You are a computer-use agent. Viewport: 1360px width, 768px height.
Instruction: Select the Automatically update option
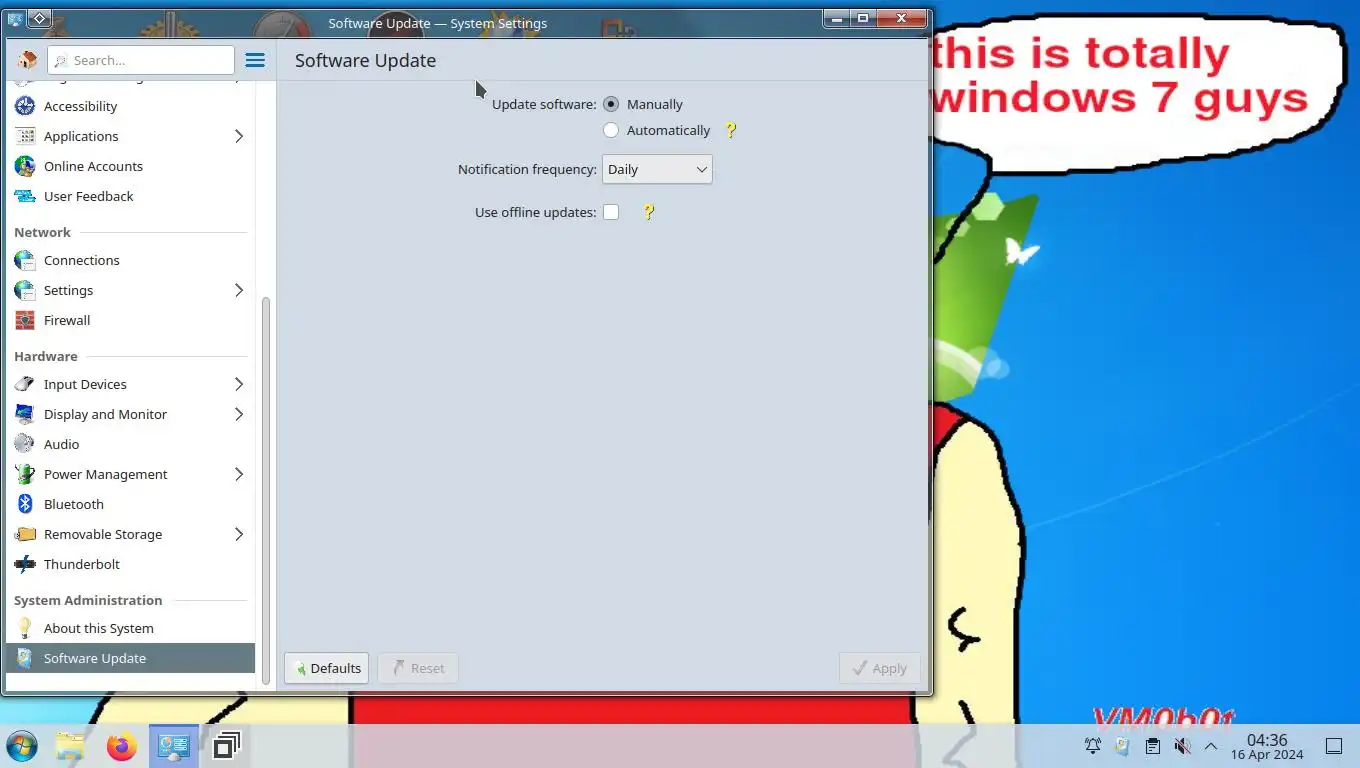tap(611, 130)
